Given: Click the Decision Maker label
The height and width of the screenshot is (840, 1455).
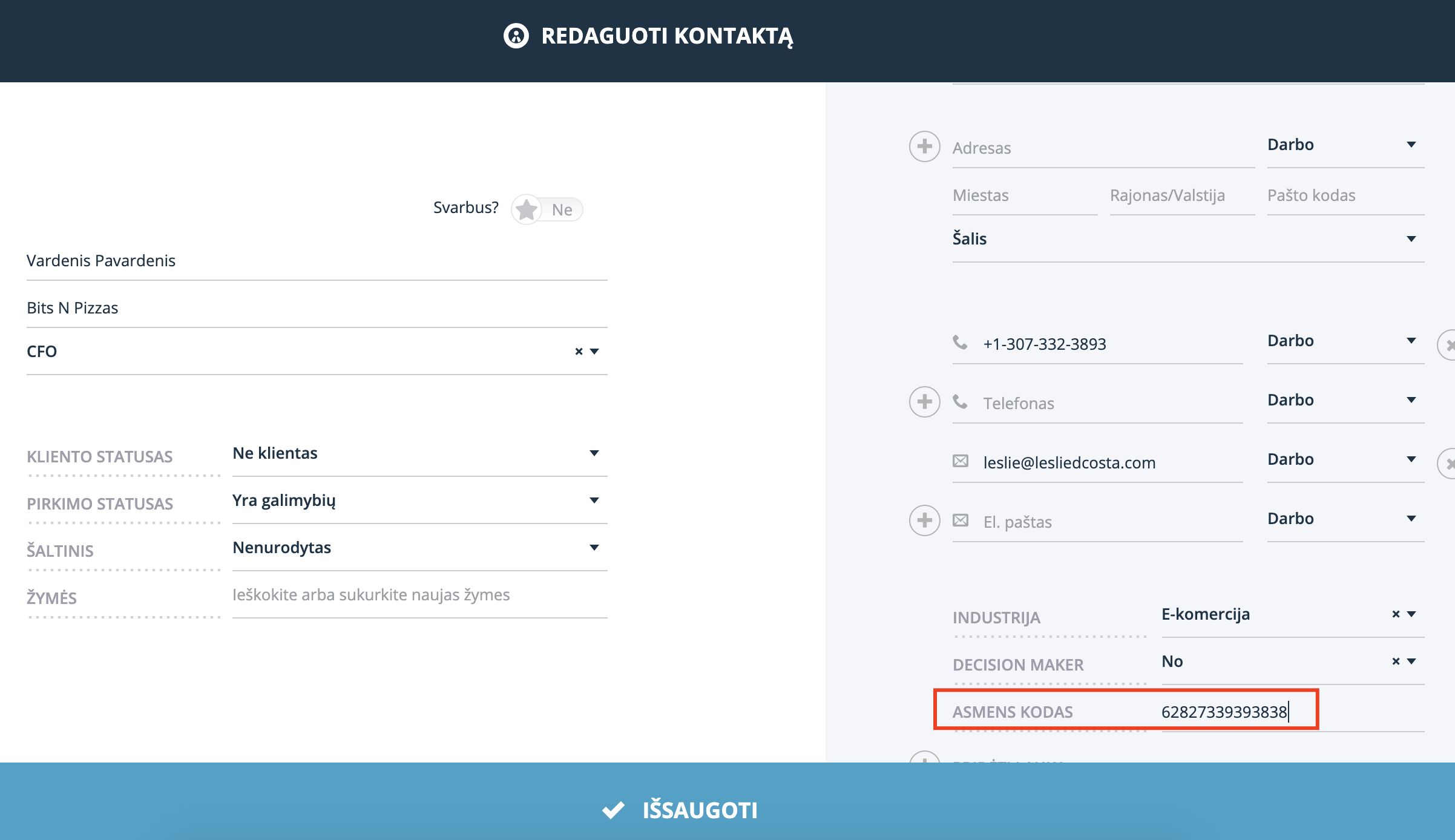Looking at the screenshot, I should tap(1018, 665).
